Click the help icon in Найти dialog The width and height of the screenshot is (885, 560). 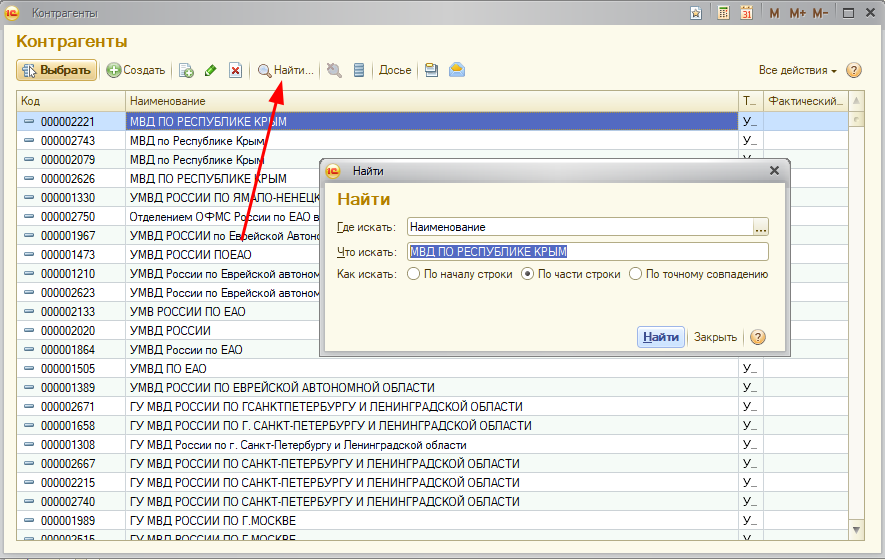tap(758, 337)
